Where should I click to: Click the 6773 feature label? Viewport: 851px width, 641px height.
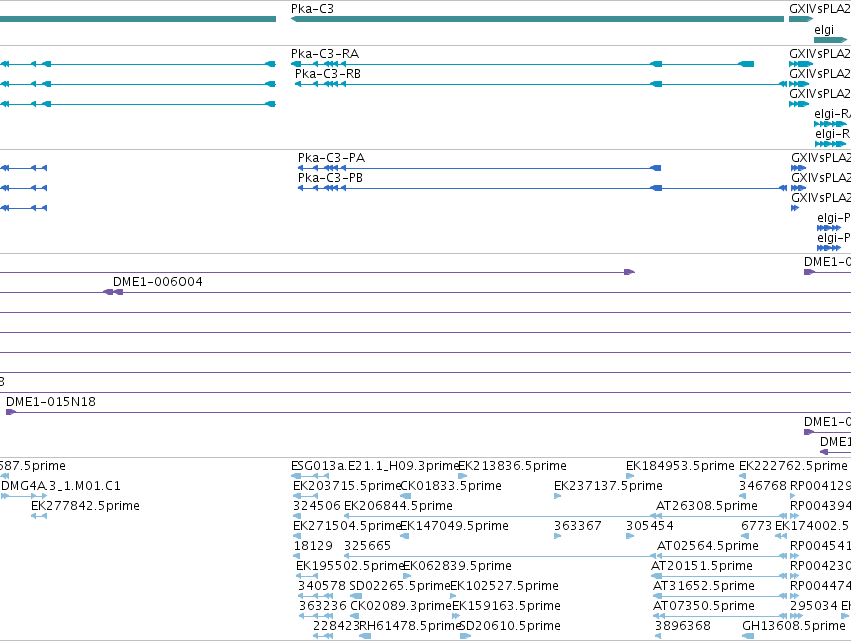pyautogui.click(x=756, y=526)
